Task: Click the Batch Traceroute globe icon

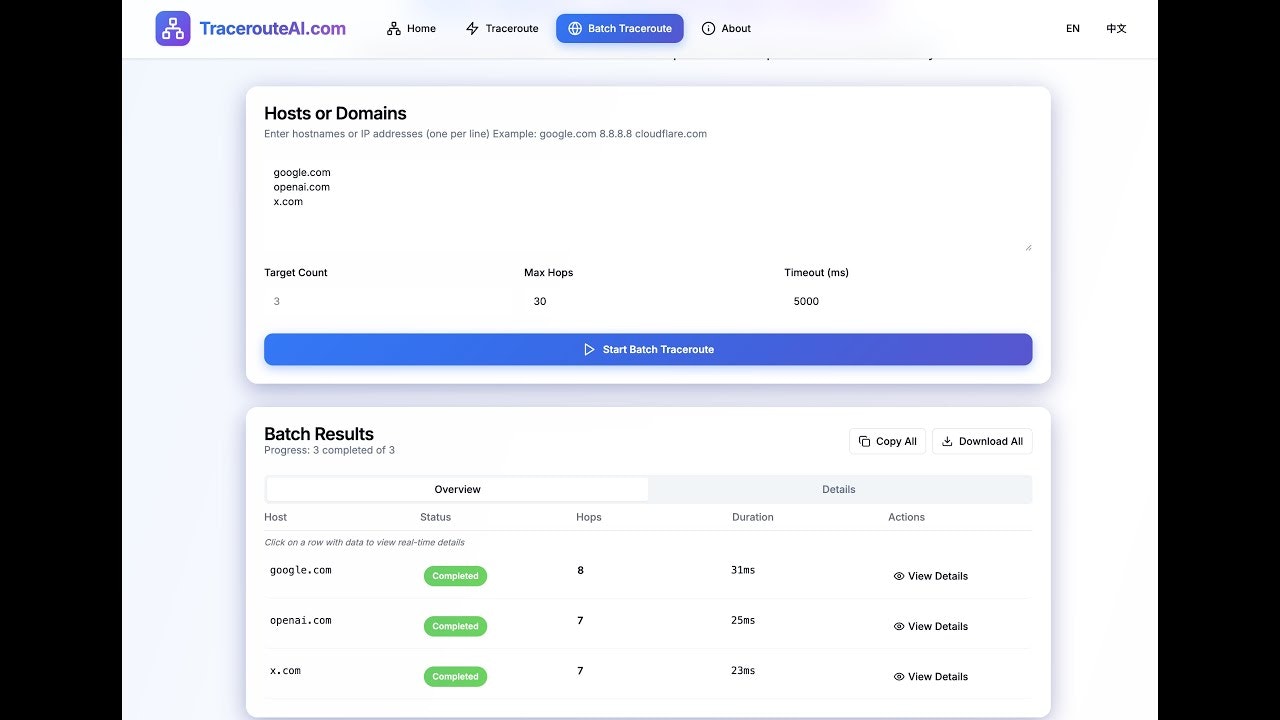Action: (x=575, y=29)
